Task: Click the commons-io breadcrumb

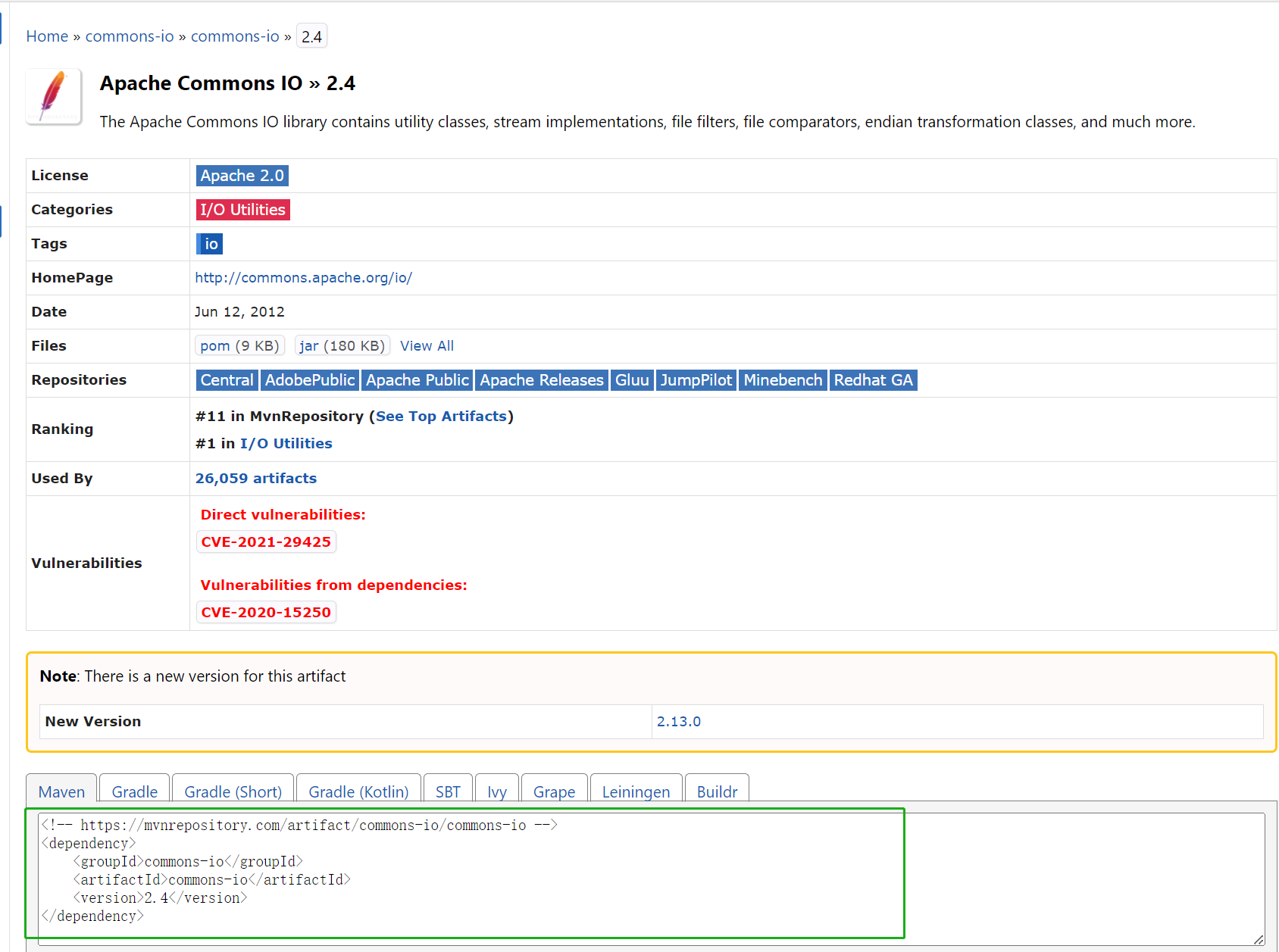Action: pyautogui.click(x=129, y=36)
